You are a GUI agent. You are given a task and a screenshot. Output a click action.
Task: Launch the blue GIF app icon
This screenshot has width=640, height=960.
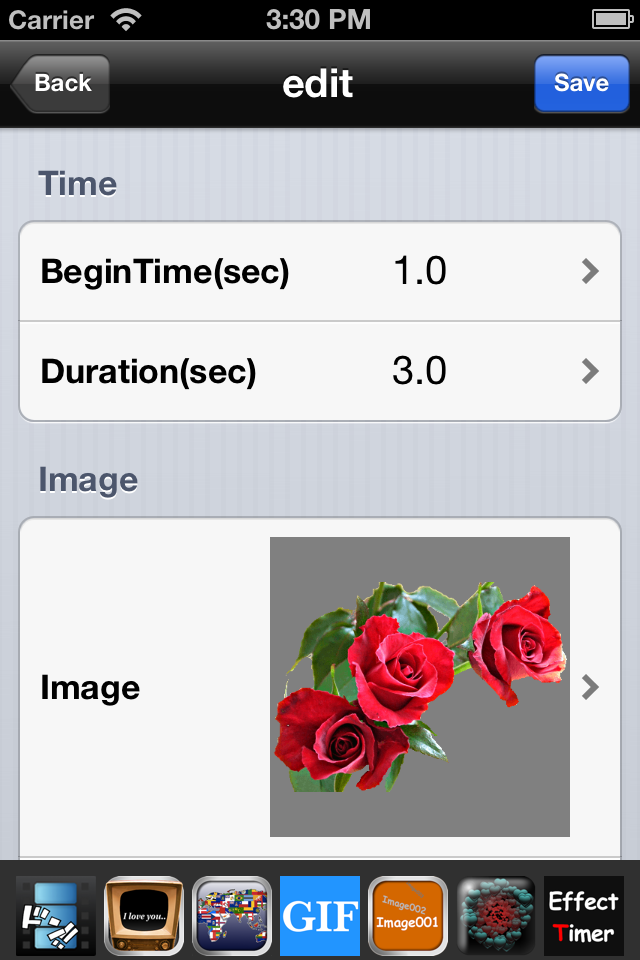(x=320, y=915)
